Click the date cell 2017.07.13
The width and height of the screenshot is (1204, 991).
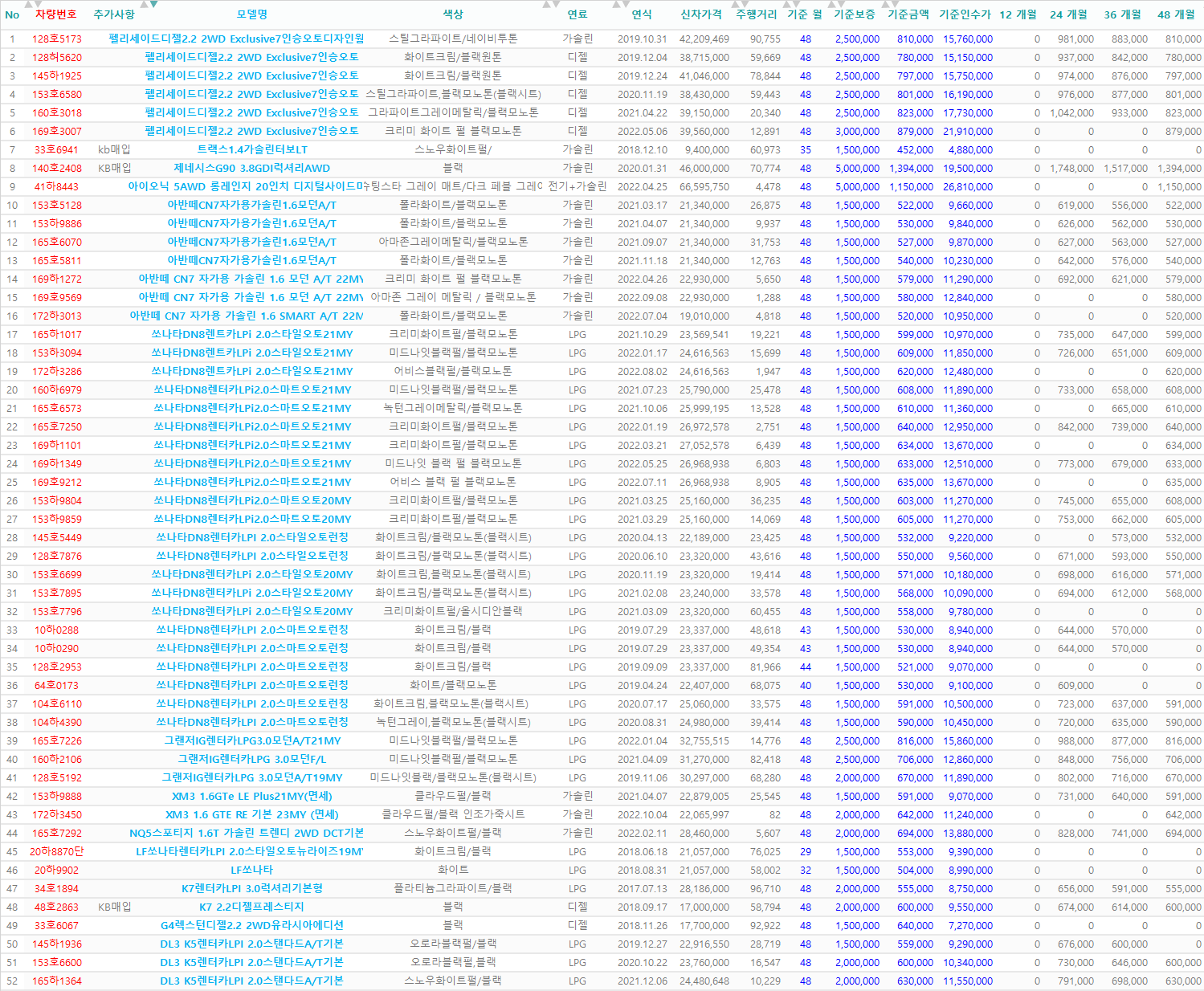click(x=643, y=888)
